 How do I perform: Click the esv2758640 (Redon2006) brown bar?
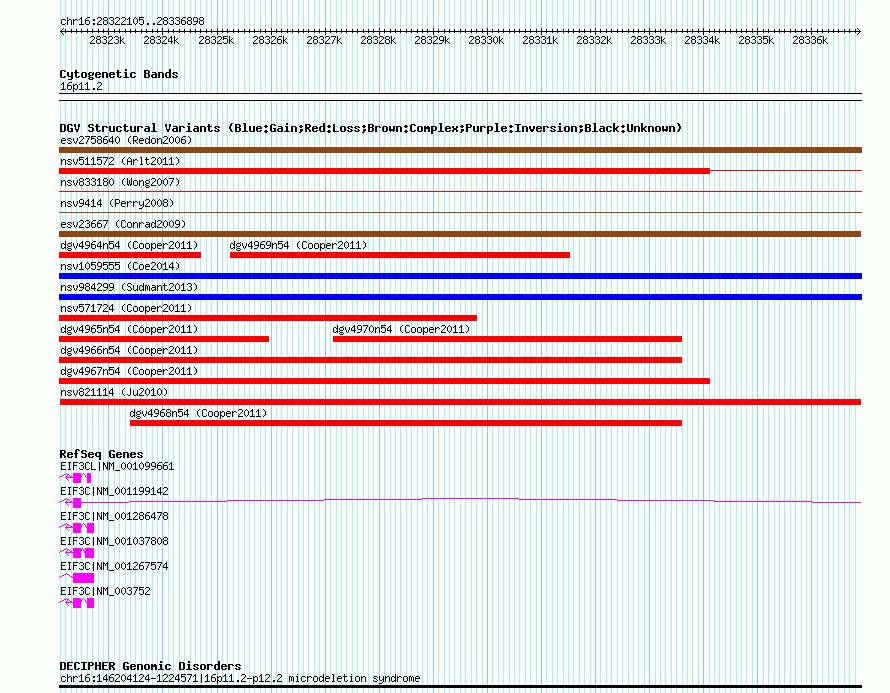[460, 150]
